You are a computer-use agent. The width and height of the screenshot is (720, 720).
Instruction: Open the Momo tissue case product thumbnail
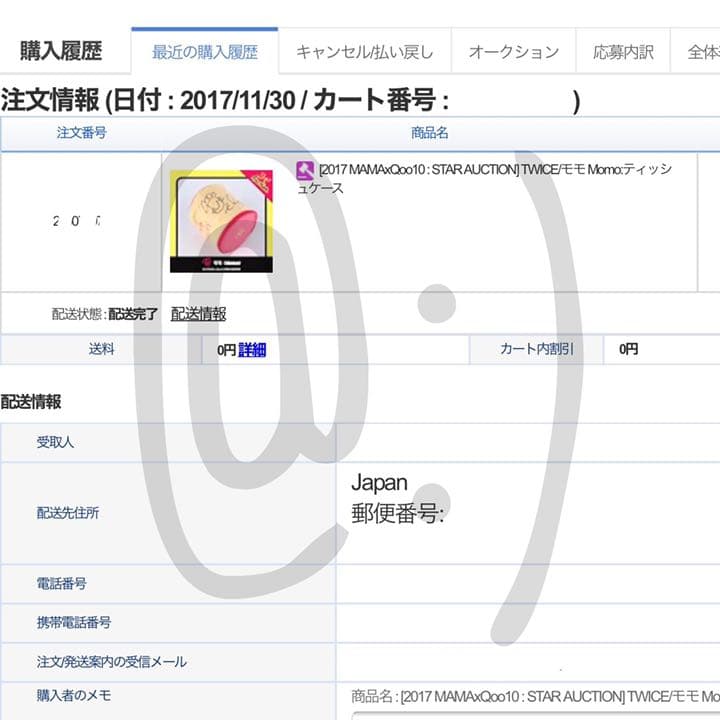coord(221,221)
